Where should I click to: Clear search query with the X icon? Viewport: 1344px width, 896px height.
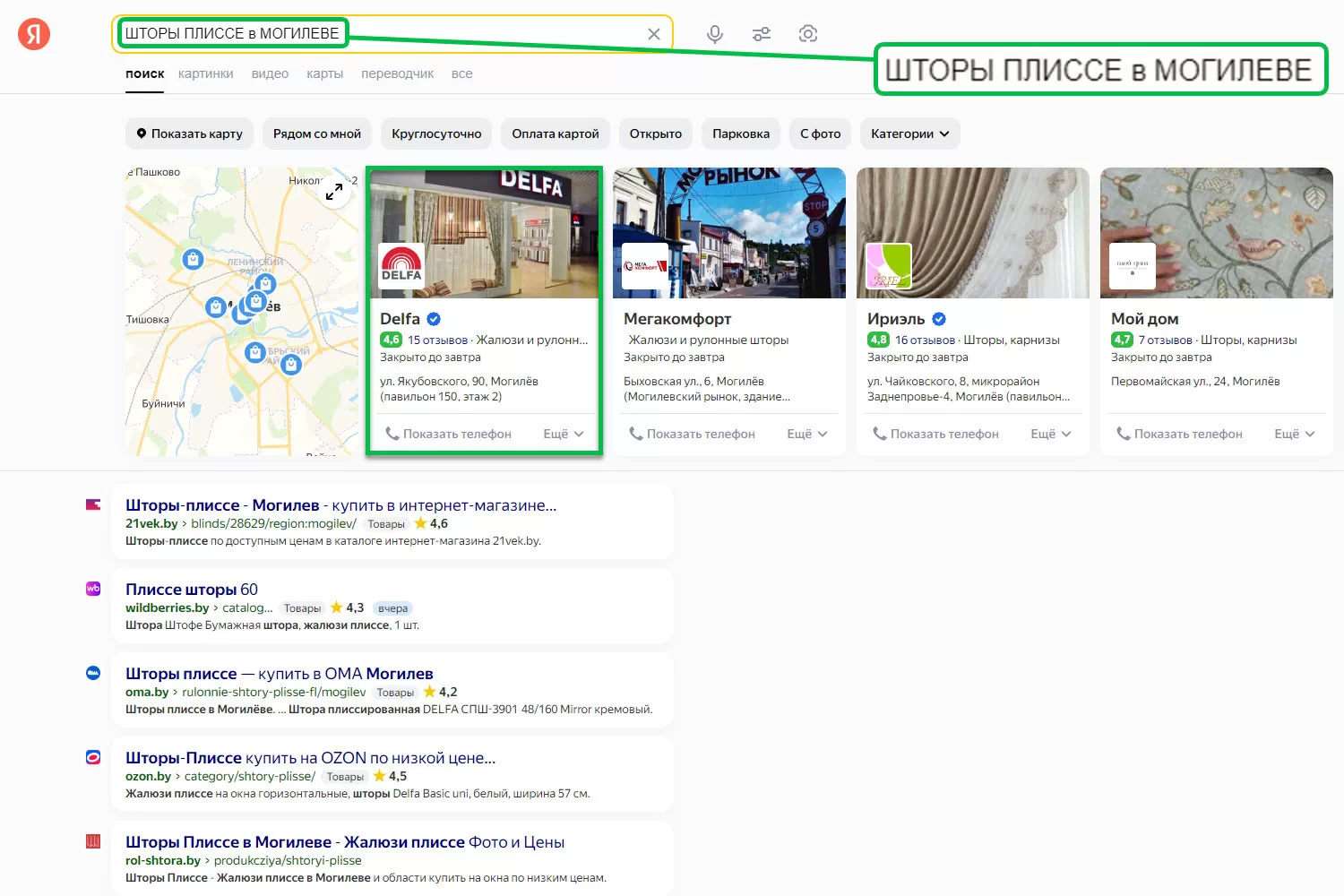click(x=654, y=34)
